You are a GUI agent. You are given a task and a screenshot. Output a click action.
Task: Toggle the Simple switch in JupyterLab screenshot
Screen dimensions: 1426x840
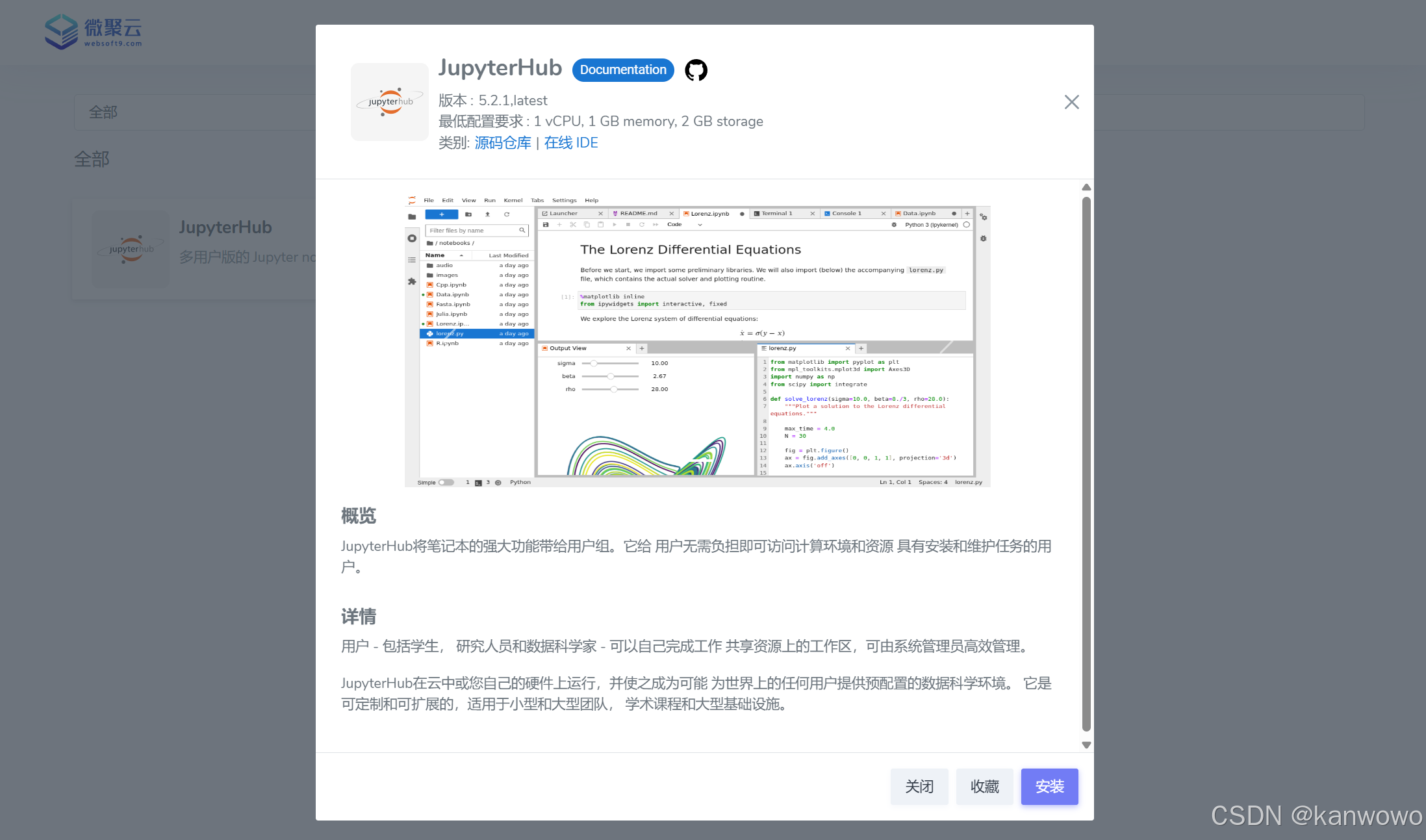tap(446, 483)
